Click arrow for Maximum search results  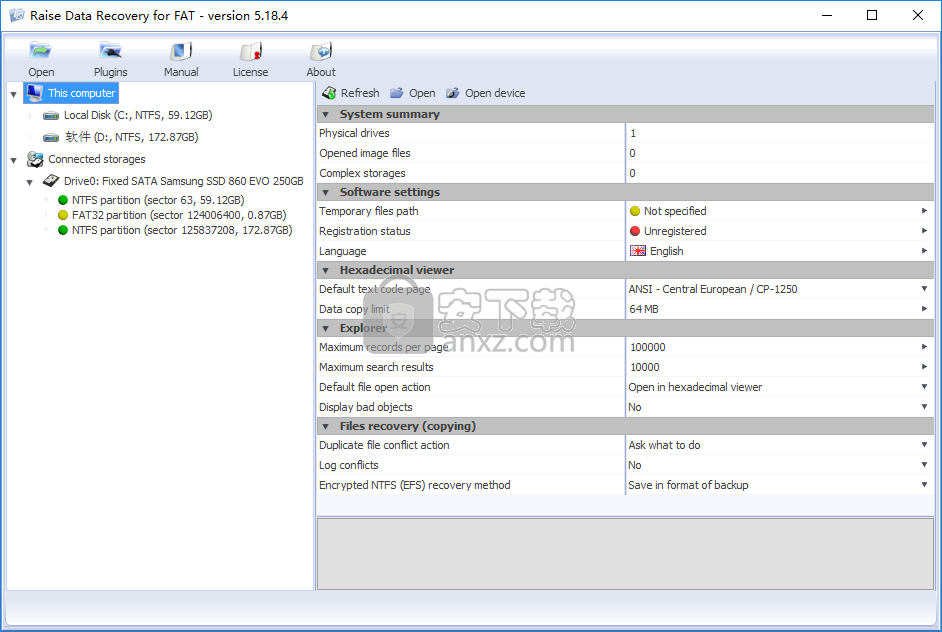tap(924, 366)
